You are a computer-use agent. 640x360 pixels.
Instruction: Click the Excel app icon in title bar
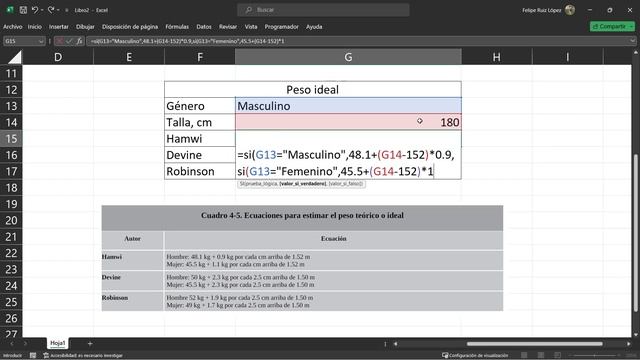pyautogui.click(x=10, y=10)
